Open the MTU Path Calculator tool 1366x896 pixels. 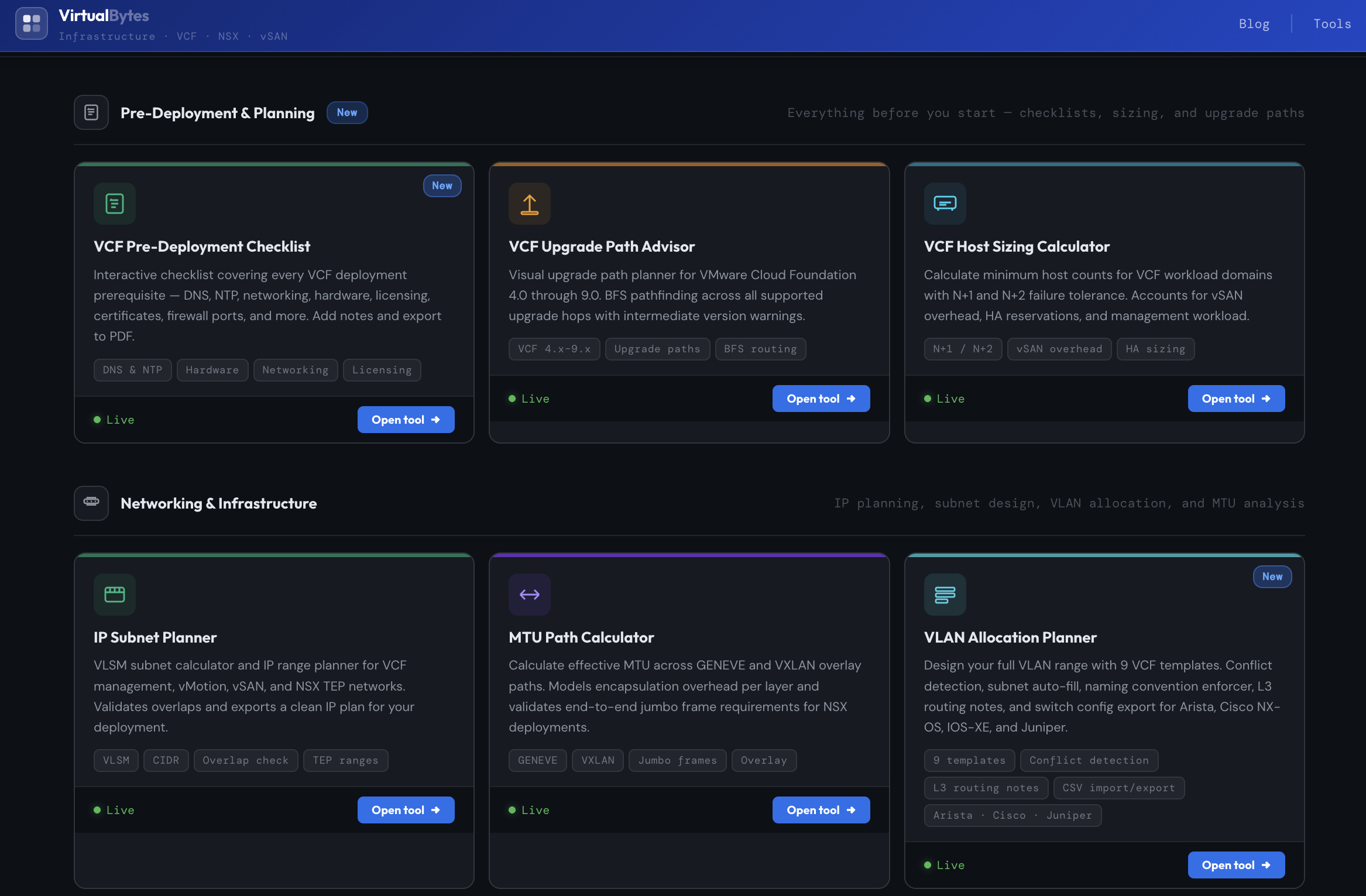point(821,810)
